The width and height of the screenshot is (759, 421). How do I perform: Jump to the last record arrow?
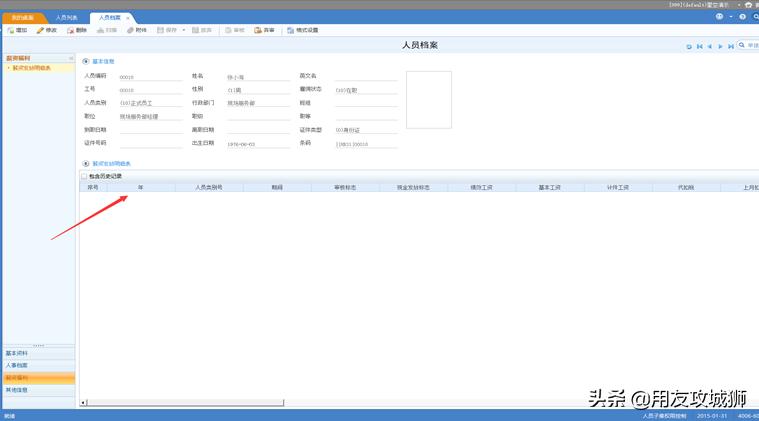click(730, 46)
